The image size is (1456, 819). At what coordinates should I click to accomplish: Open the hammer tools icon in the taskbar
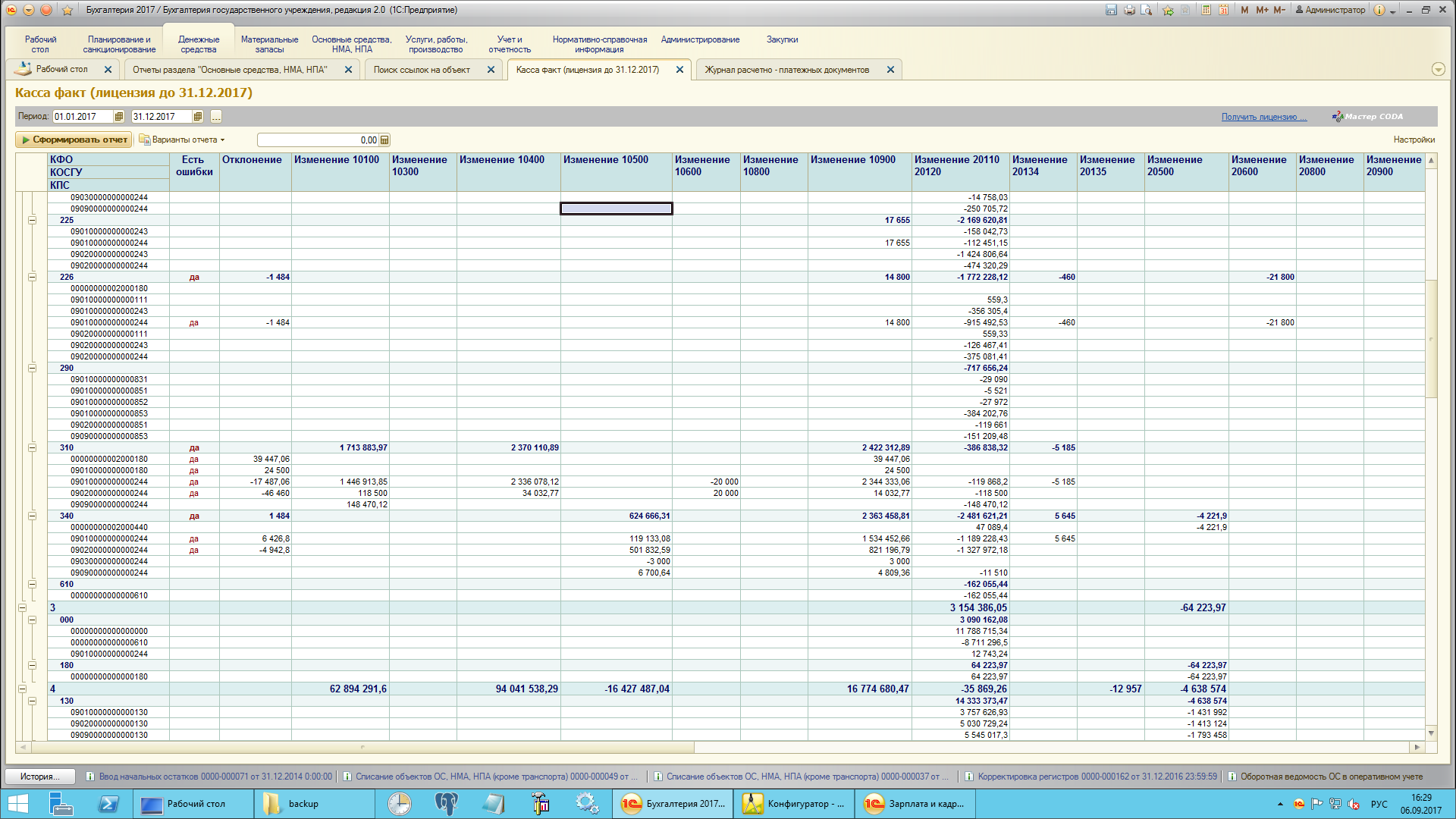coord(540,804)
